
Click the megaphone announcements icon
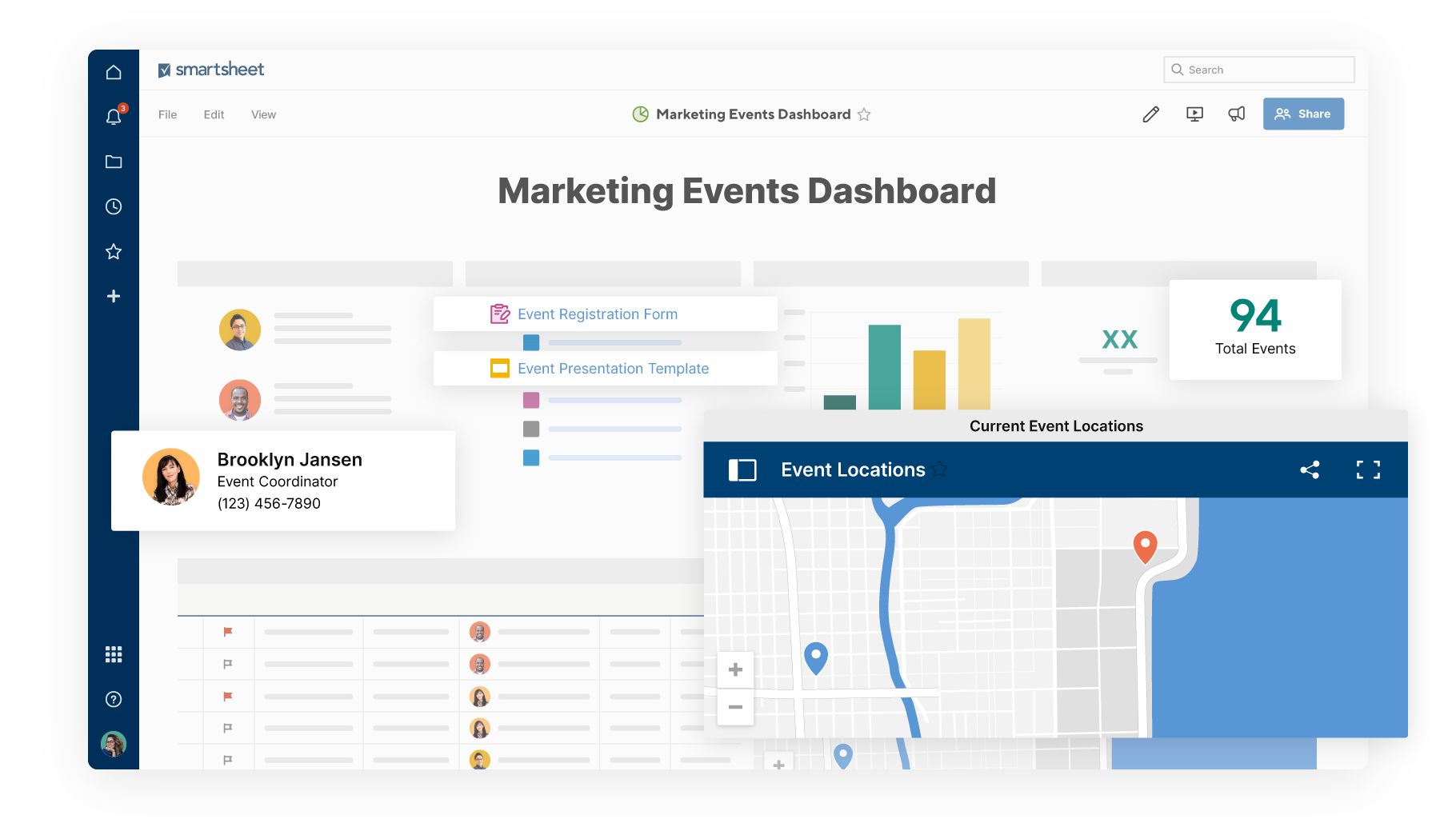coord(1237,114)
